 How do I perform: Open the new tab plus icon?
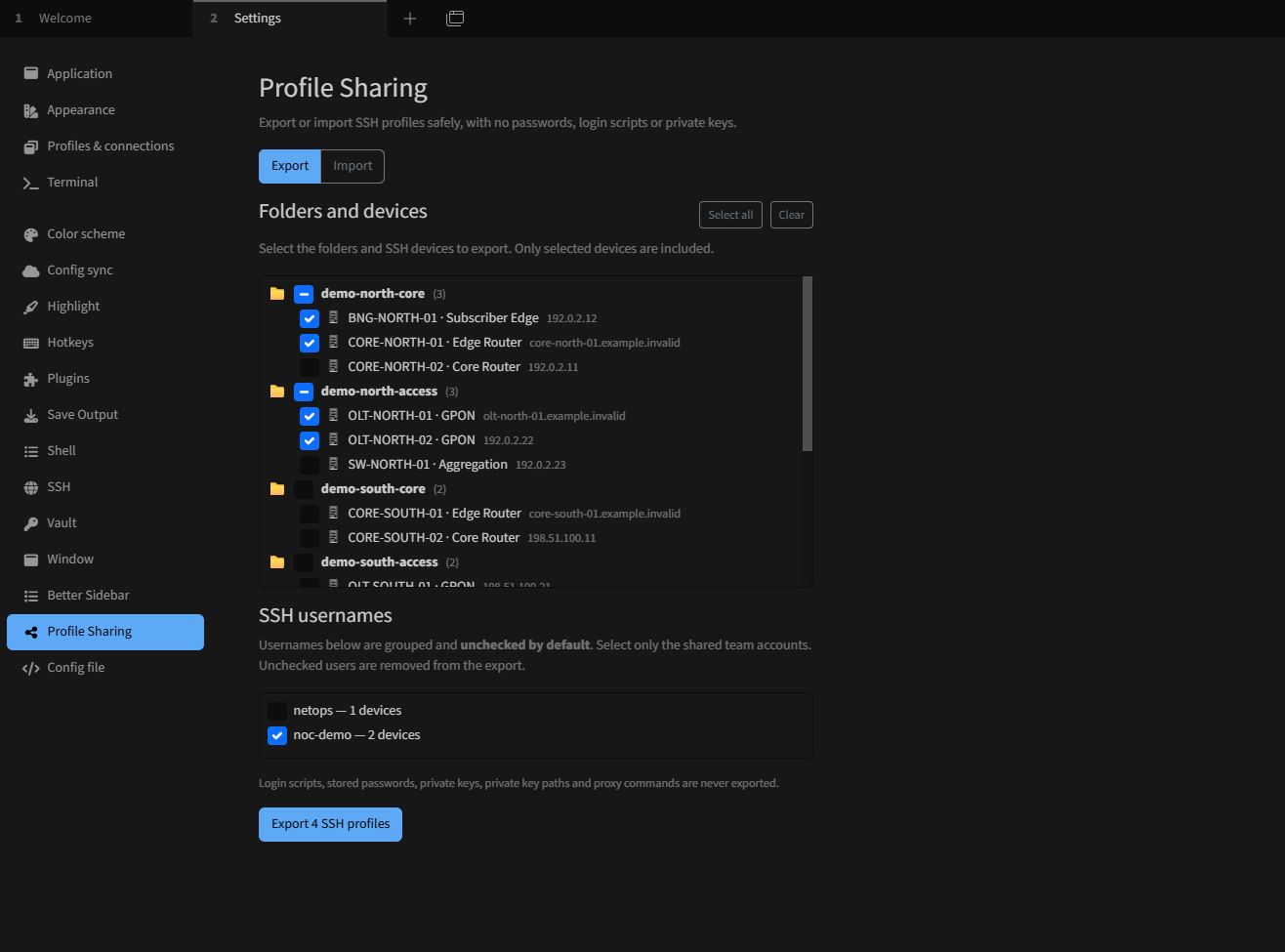tap(410, 19)
